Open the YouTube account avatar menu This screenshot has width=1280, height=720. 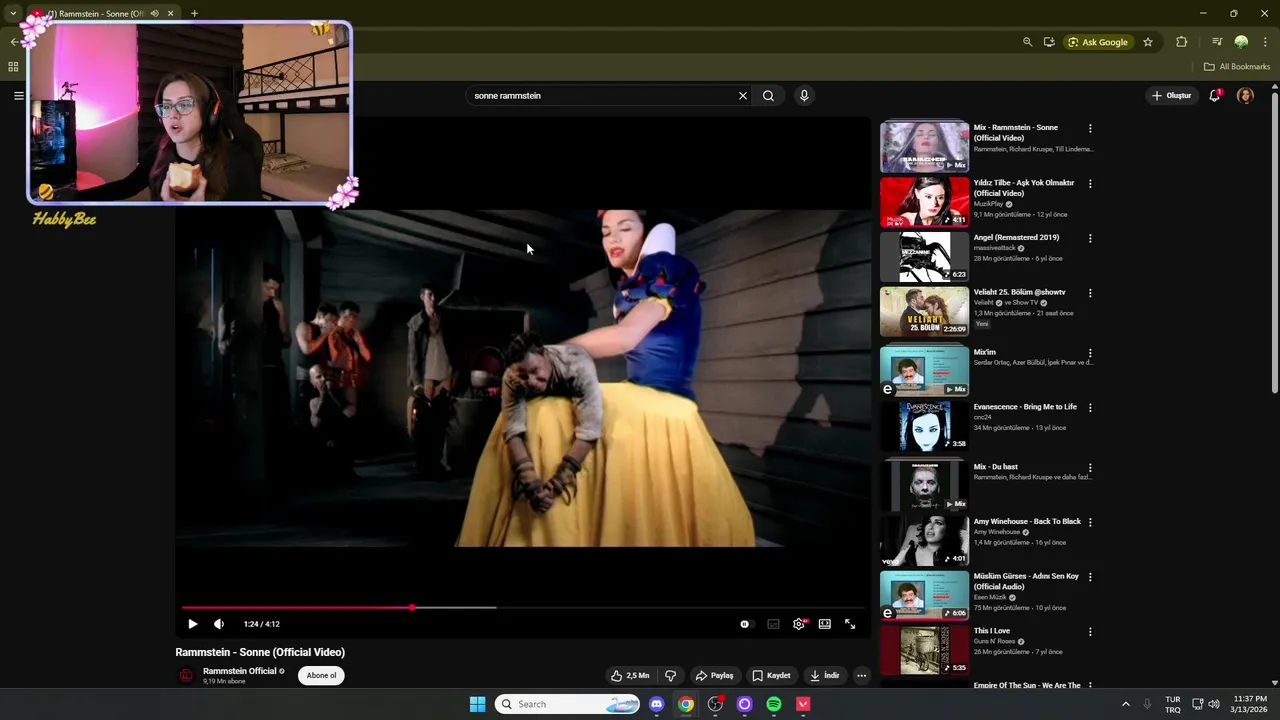click(1245, 96)
